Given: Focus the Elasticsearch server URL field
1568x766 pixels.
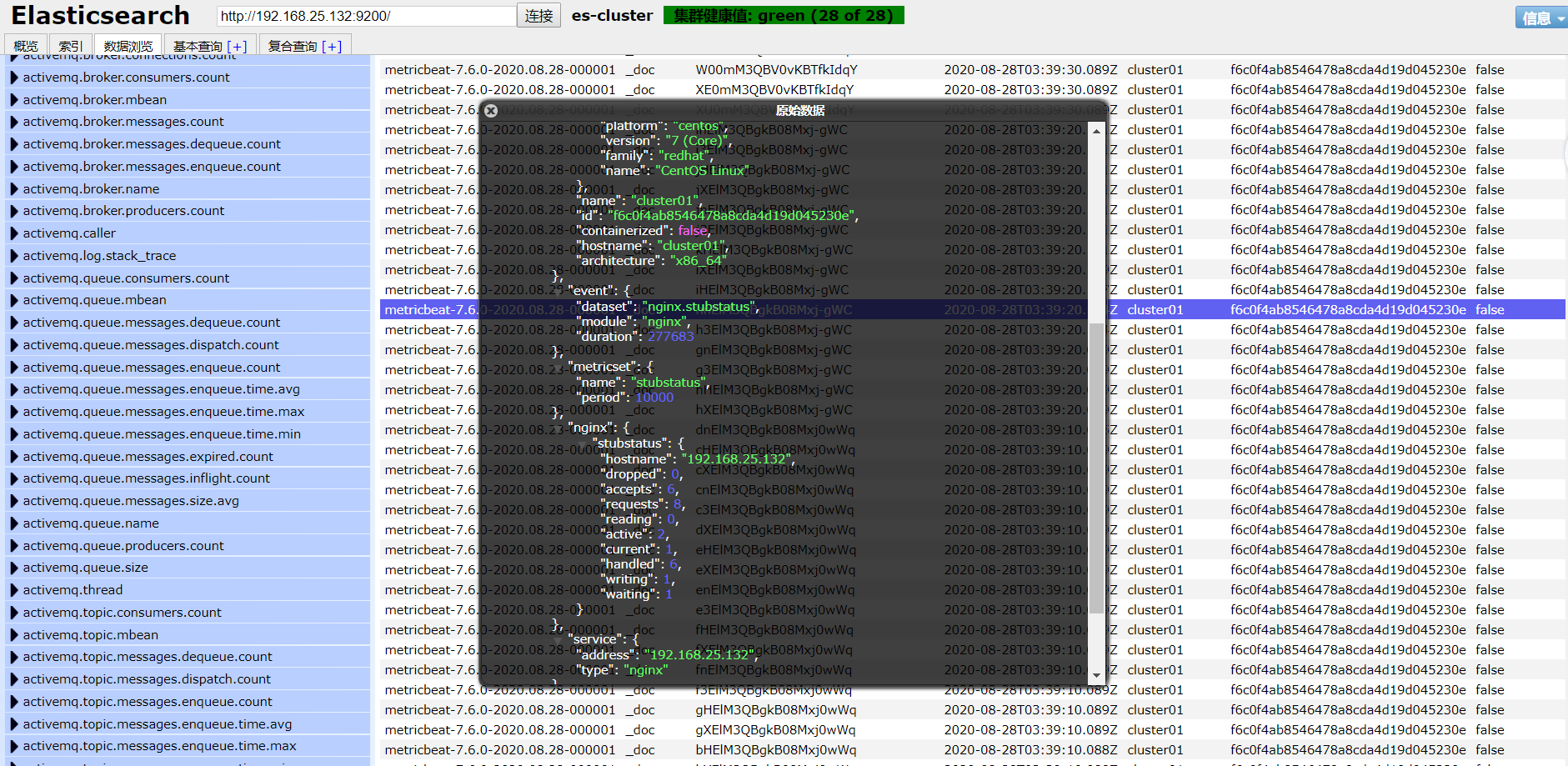Looking at the screenshot, I should pos(366,16).
